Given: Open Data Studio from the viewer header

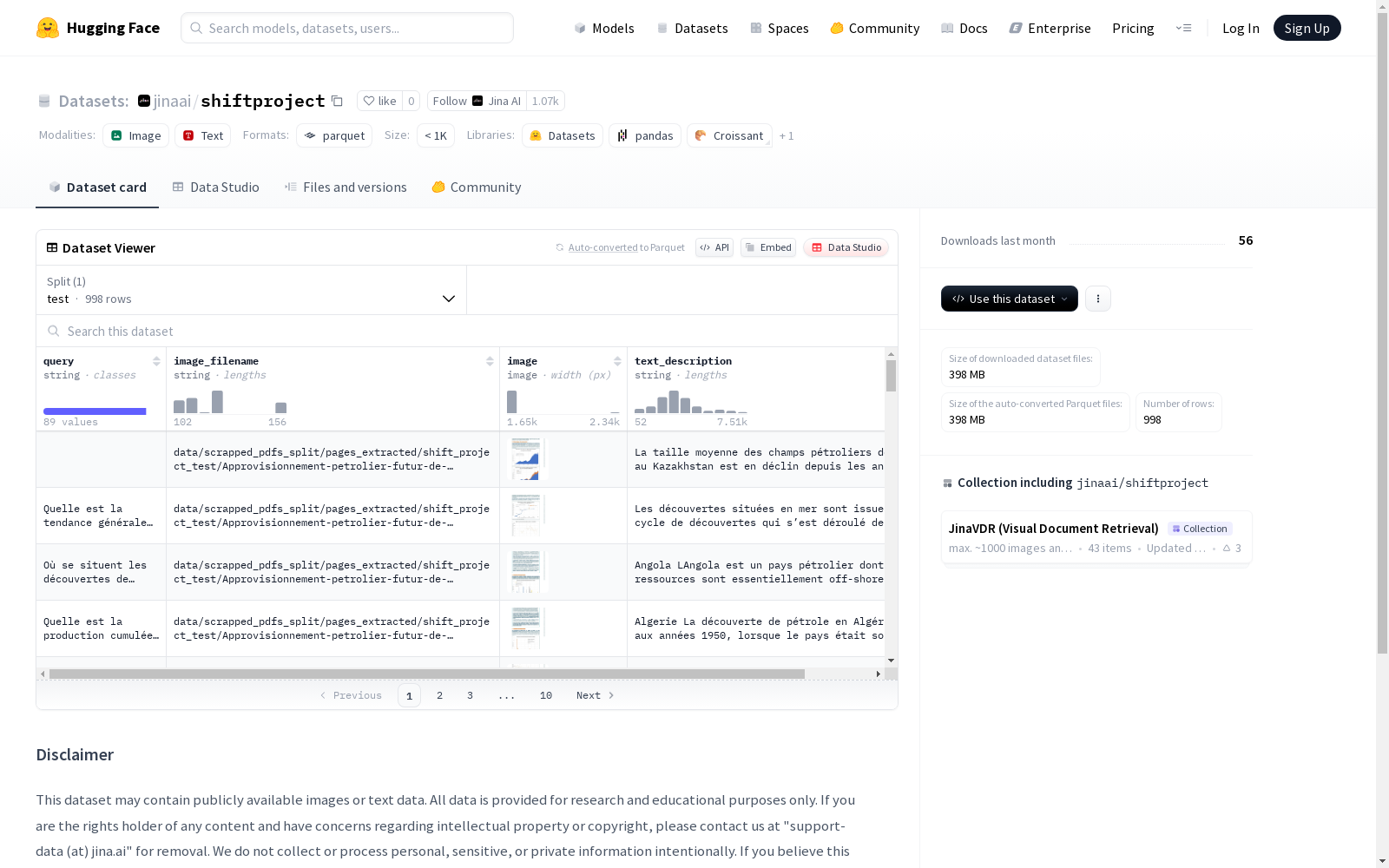Looking at the screenshot, I should [846, 247].
